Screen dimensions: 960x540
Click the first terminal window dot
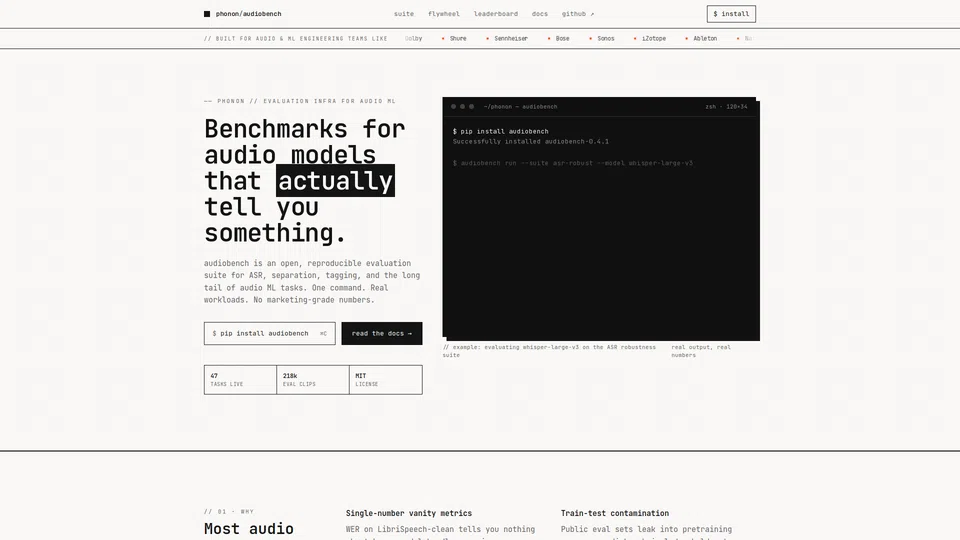click(454, 107)
